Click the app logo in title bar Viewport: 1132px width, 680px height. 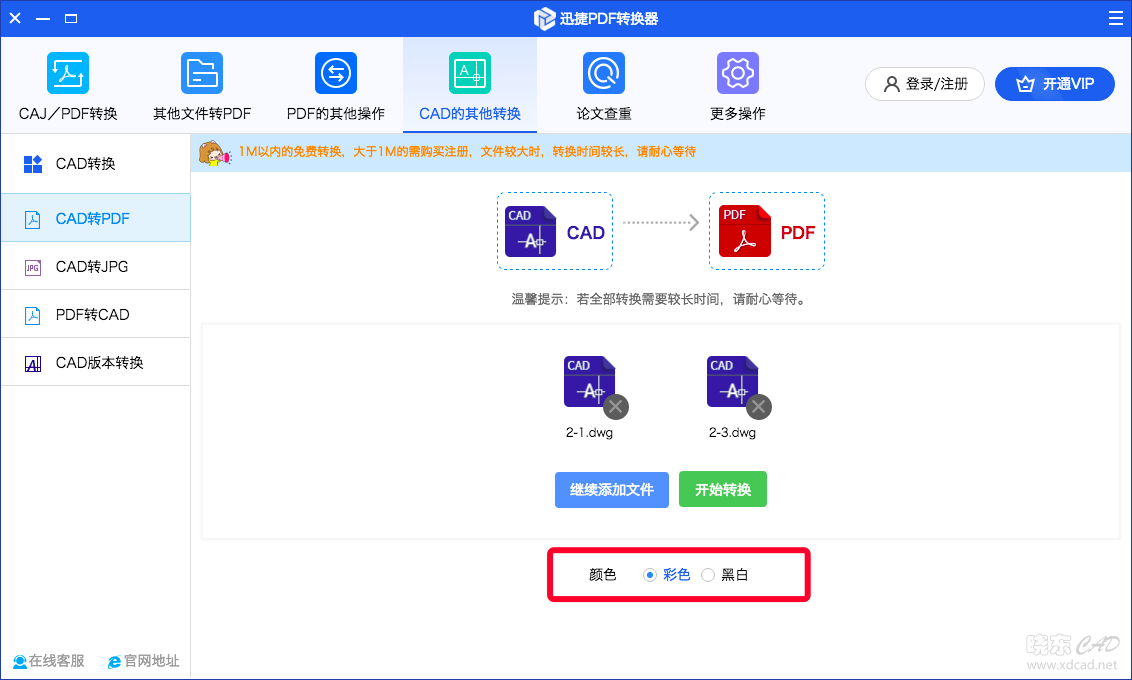point(544,19)
